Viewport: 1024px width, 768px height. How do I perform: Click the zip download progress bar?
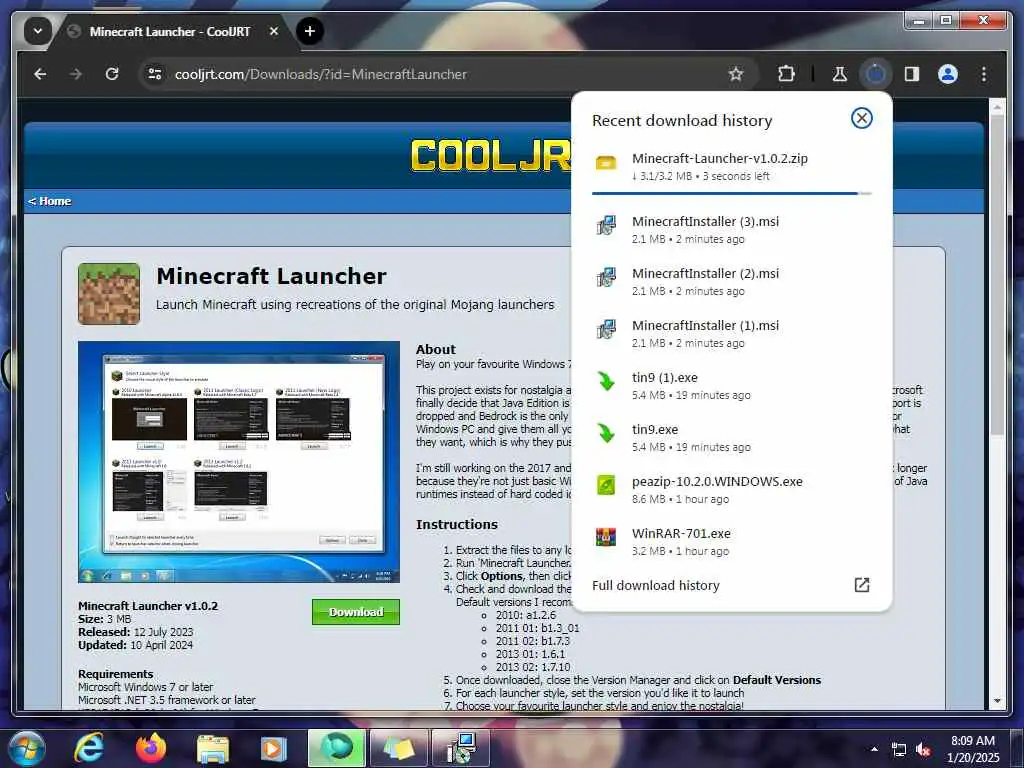pos(731,193)
